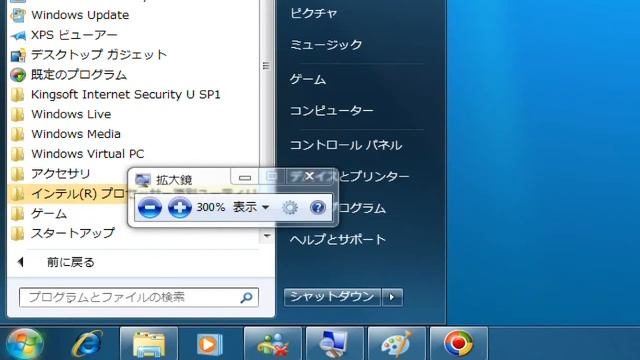
Task: Click the program list scroll down arrow
Action: point(267,236)
